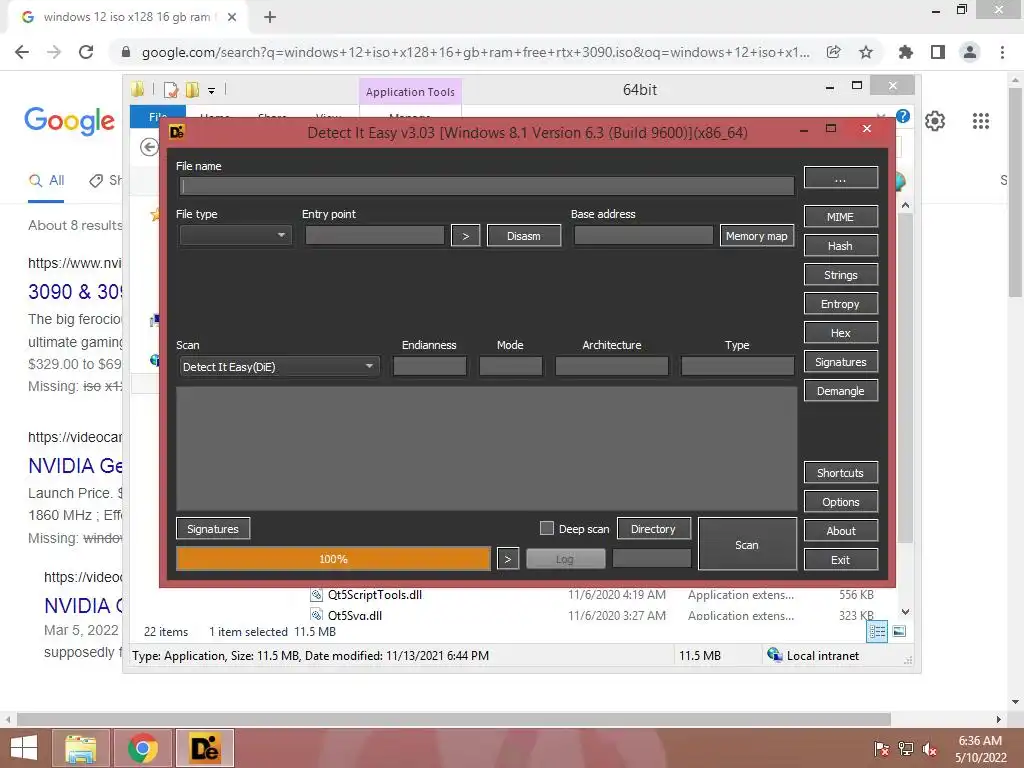Click the Explorer vertical scrollbar
Viewport: 1024px width, 768px height.
(905, 379)
